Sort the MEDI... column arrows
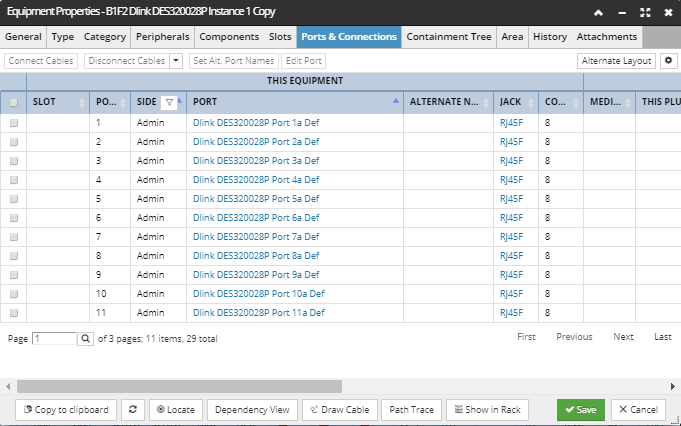This screenshot has height=426, width=681. 628,102
